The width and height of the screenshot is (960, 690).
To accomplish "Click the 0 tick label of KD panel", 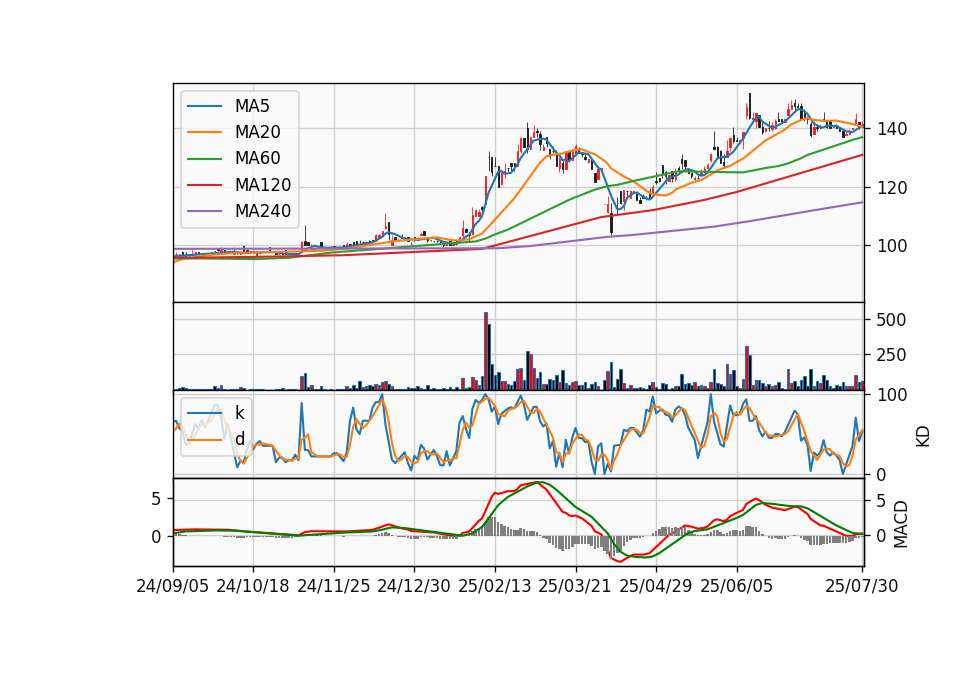I will [x=882, y=474].
